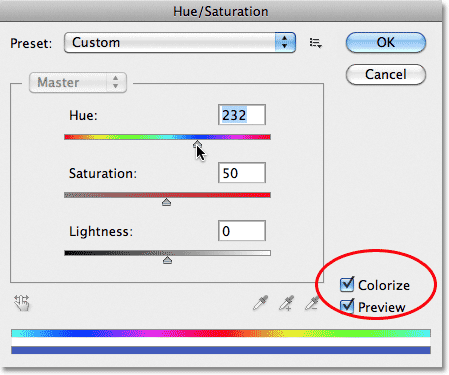Click the bottom blue result color bar
449x375 pixels.
[x=221, y=350]
